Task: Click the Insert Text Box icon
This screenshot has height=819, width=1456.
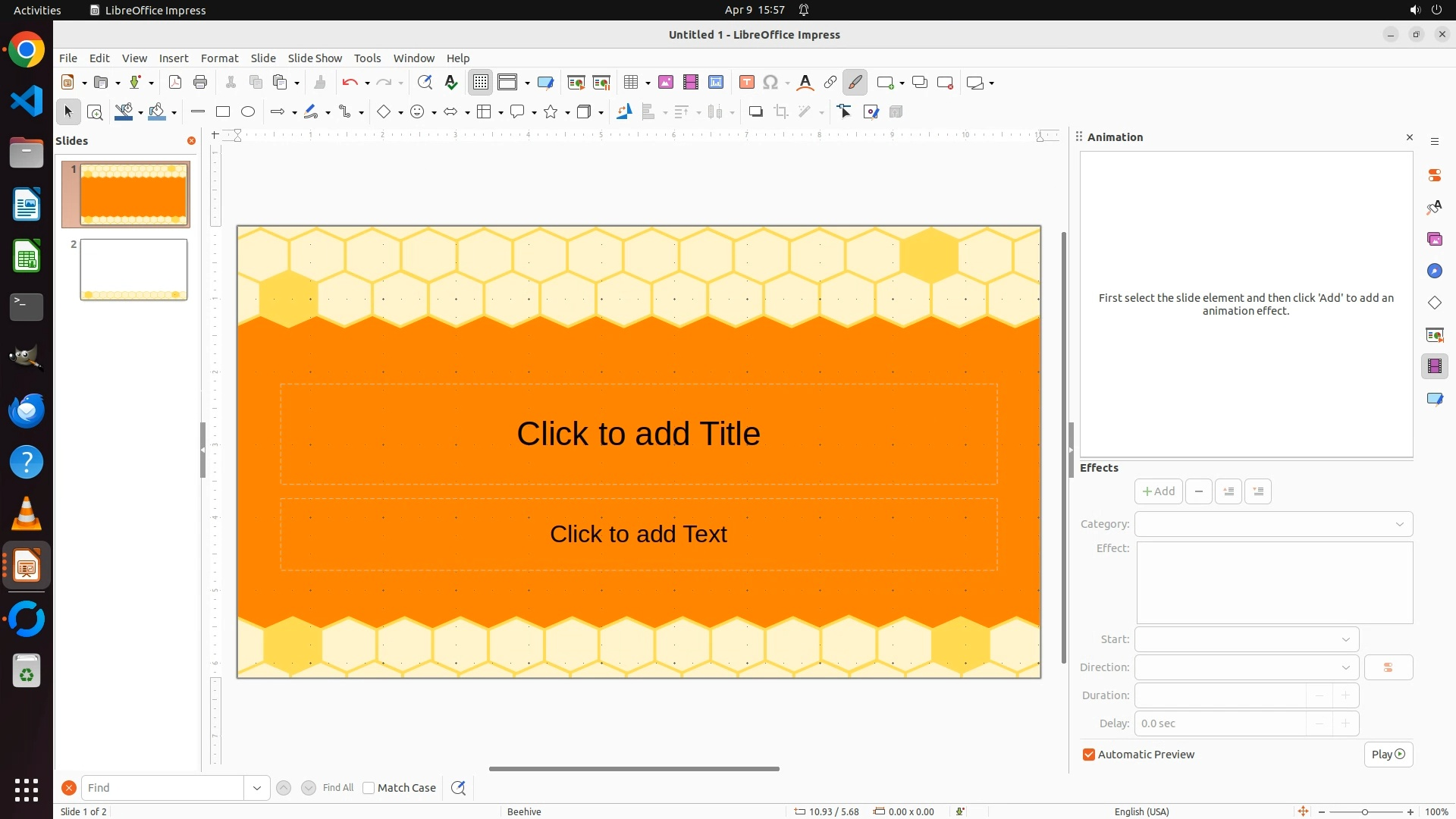Action: [x=747, y=83]
